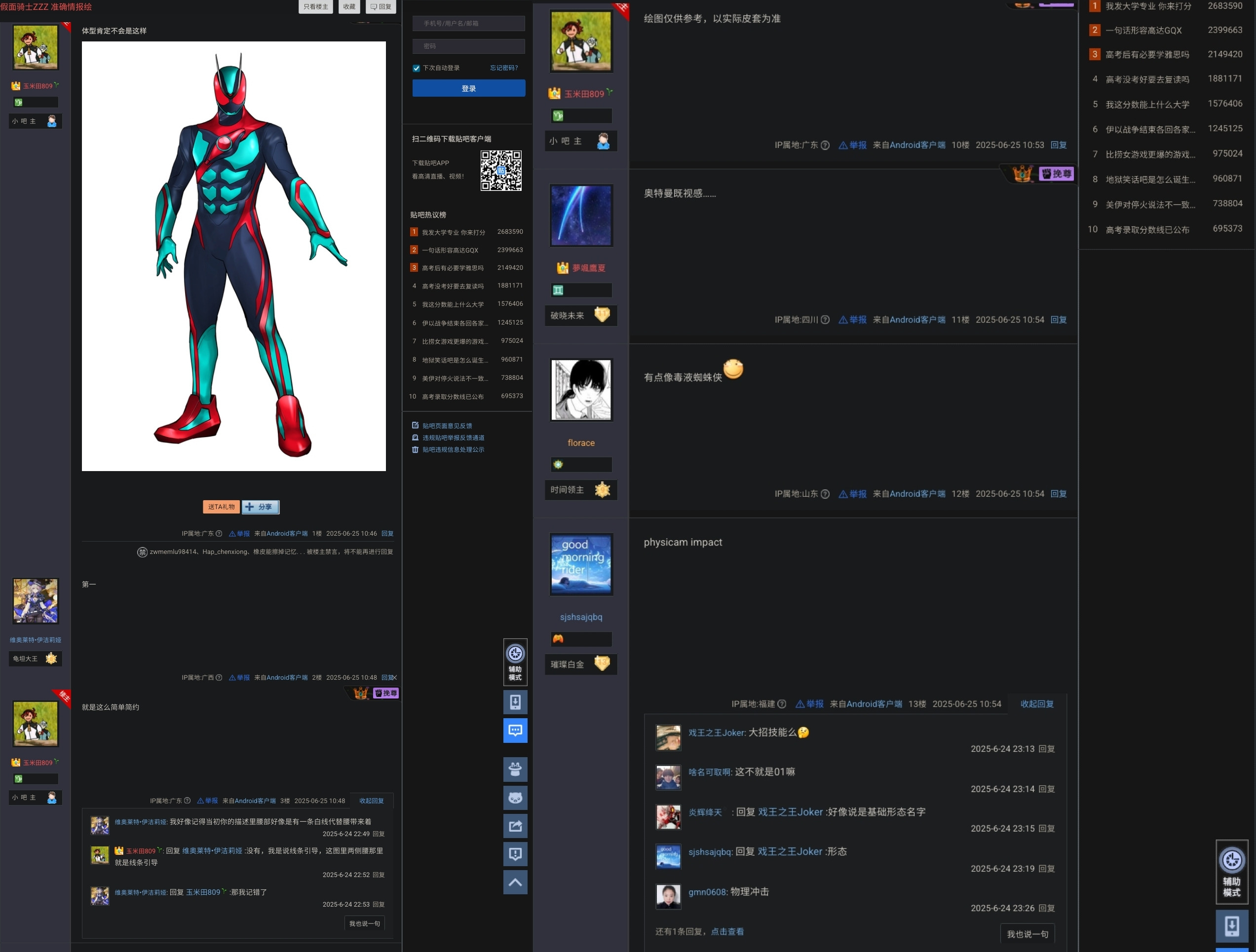Click the 龟坦大王 level badge icon
This screenshot has height=952, width=1256.
coord(51,659)
